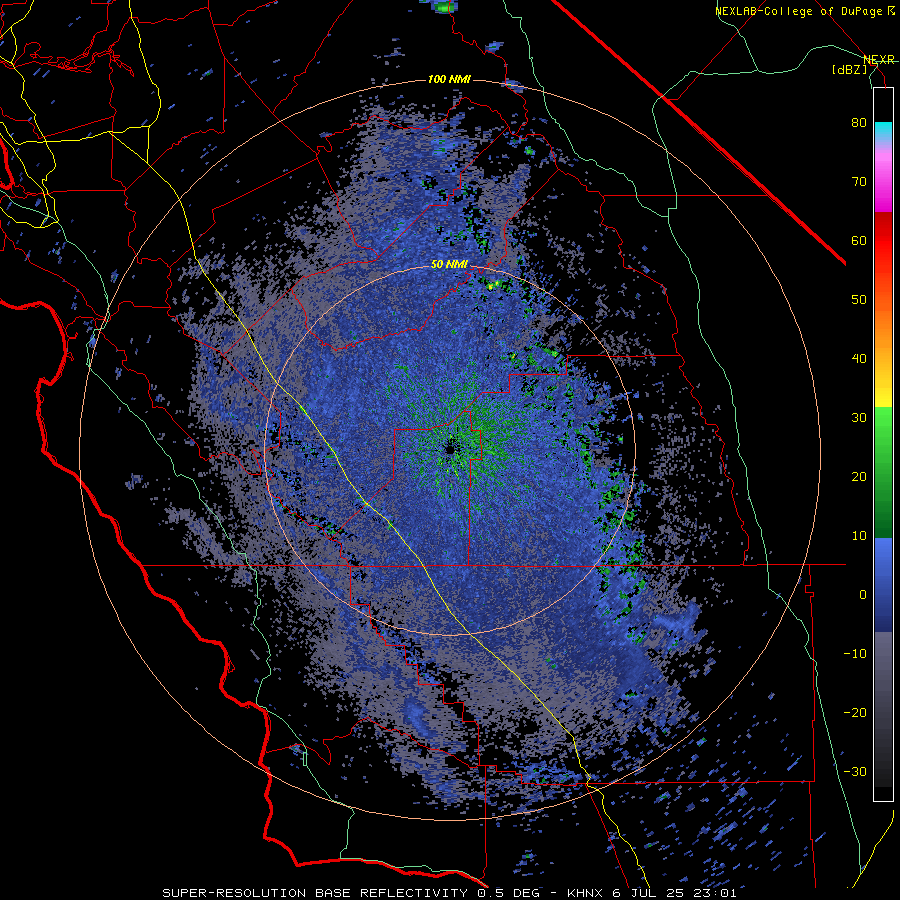Click the "[dBZ]" unit label
Screen dimensions: 900x900
pos(849,69)
